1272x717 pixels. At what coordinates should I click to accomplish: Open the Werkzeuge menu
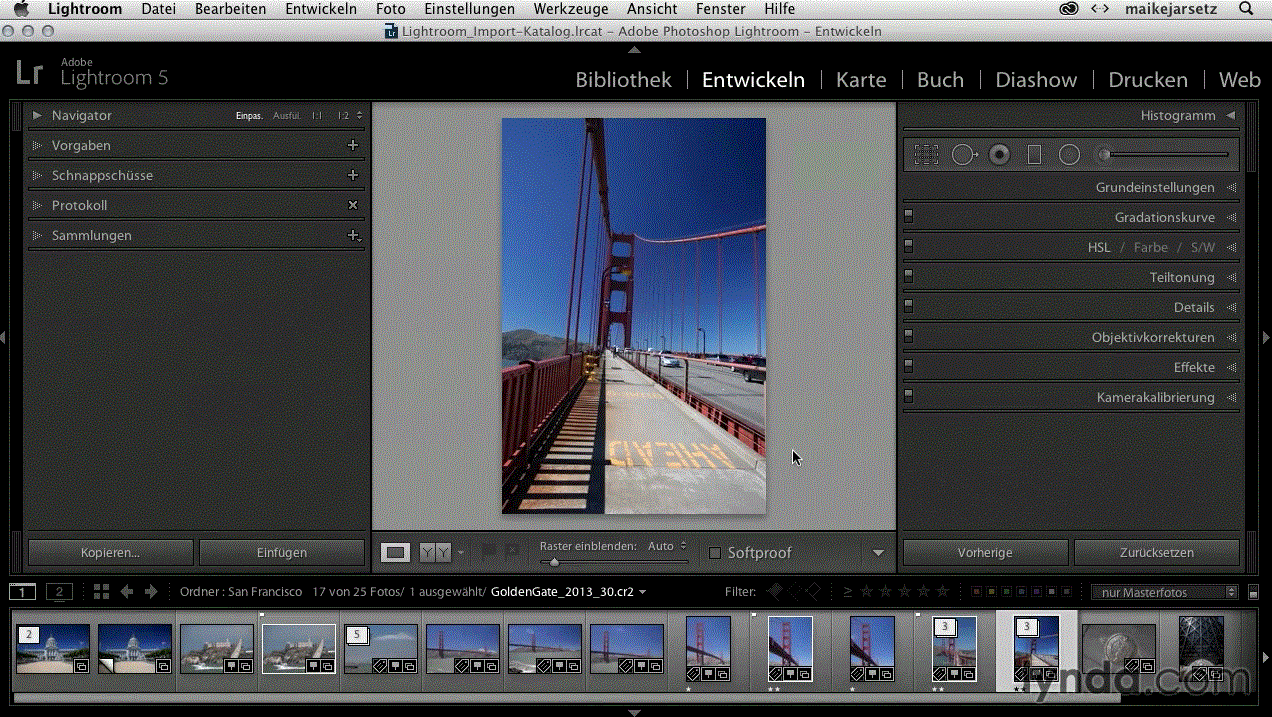(571, 9)
